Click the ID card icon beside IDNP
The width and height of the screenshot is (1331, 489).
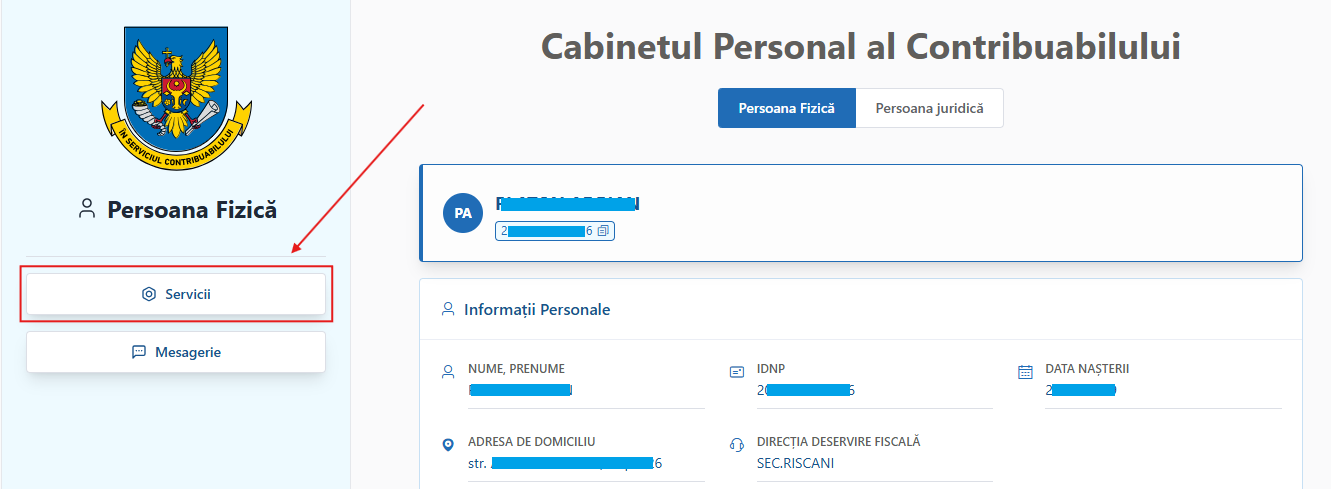coord(737,372)
